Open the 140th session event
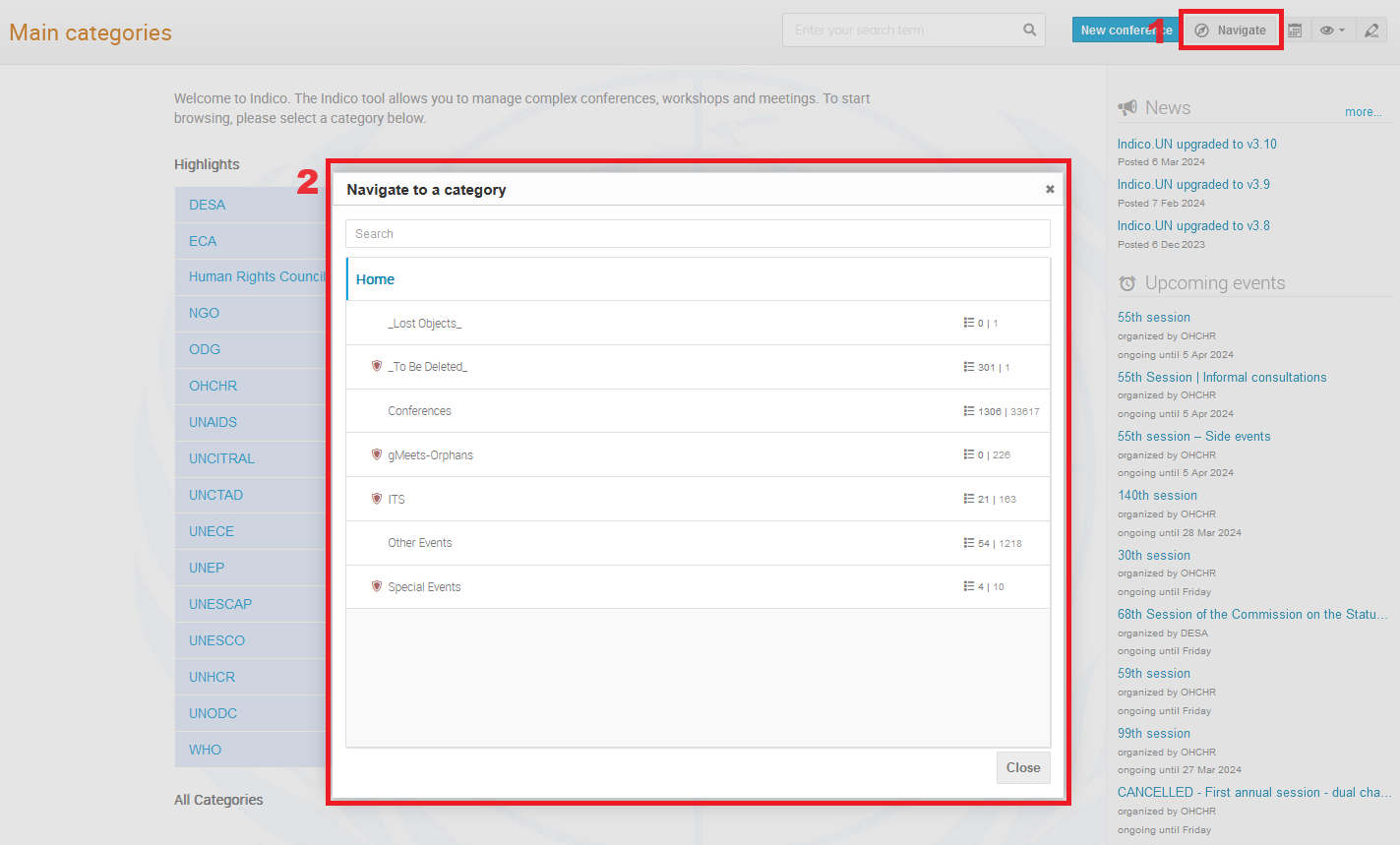This screenshot has width=1400, height=845. [x=1157, y=495]
